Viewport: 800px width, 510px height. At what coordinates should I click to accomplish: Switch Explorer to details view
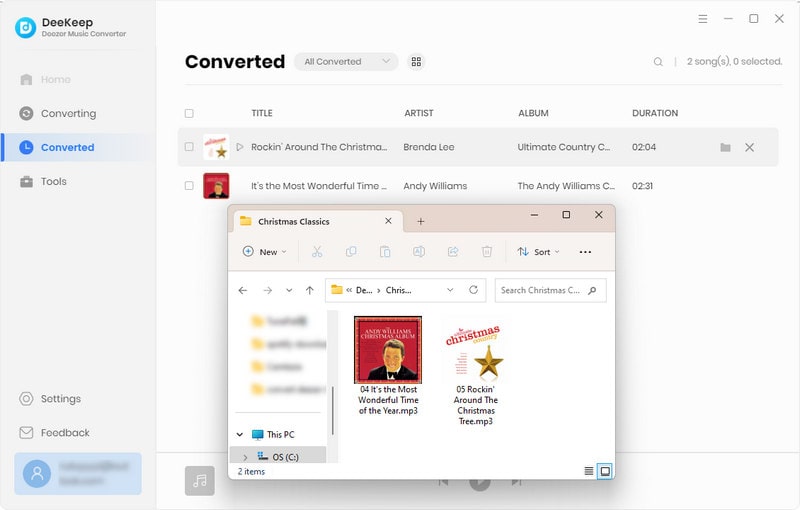tap(588, 471)
